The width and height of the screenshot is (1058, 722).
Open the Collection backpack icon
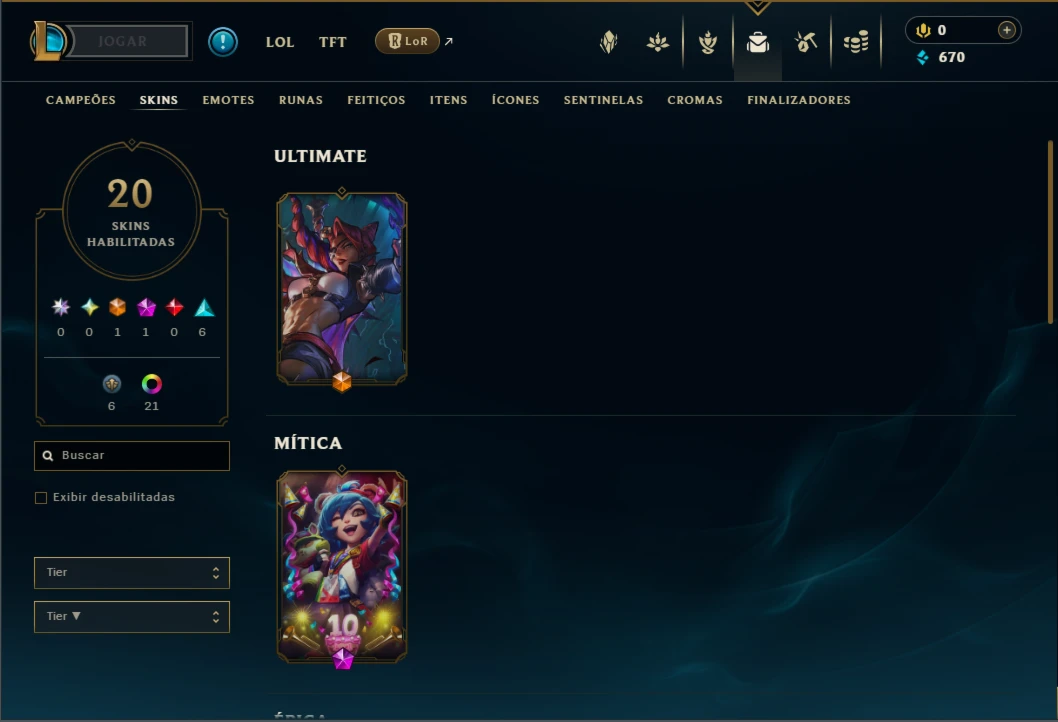[x=758, y=43]
